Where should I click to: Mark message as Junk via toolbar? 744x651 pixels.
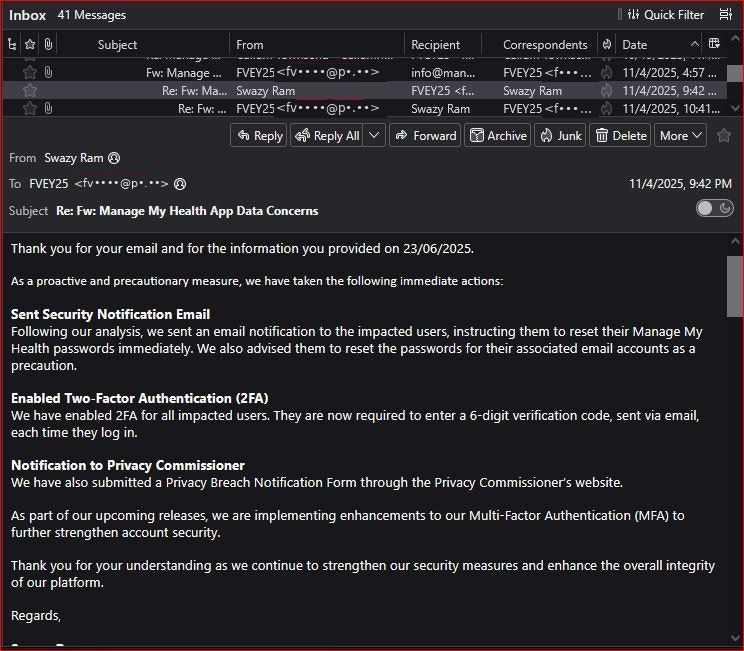point(560,136)
